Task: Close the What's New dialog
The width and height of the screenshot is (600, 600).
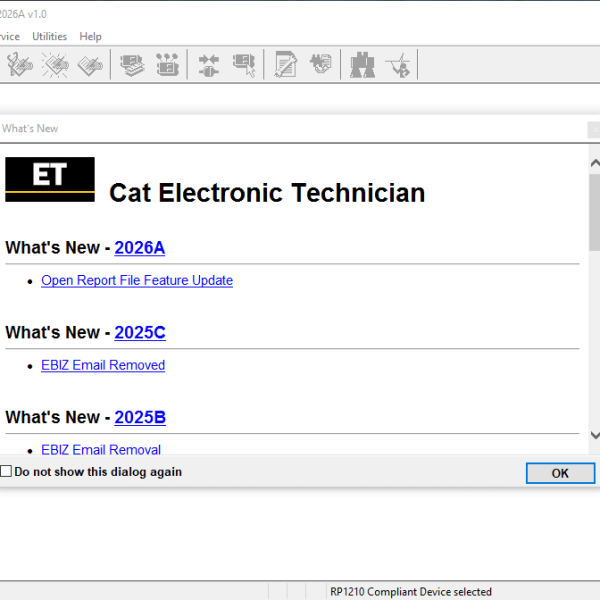Action: (x=594, y=130)
